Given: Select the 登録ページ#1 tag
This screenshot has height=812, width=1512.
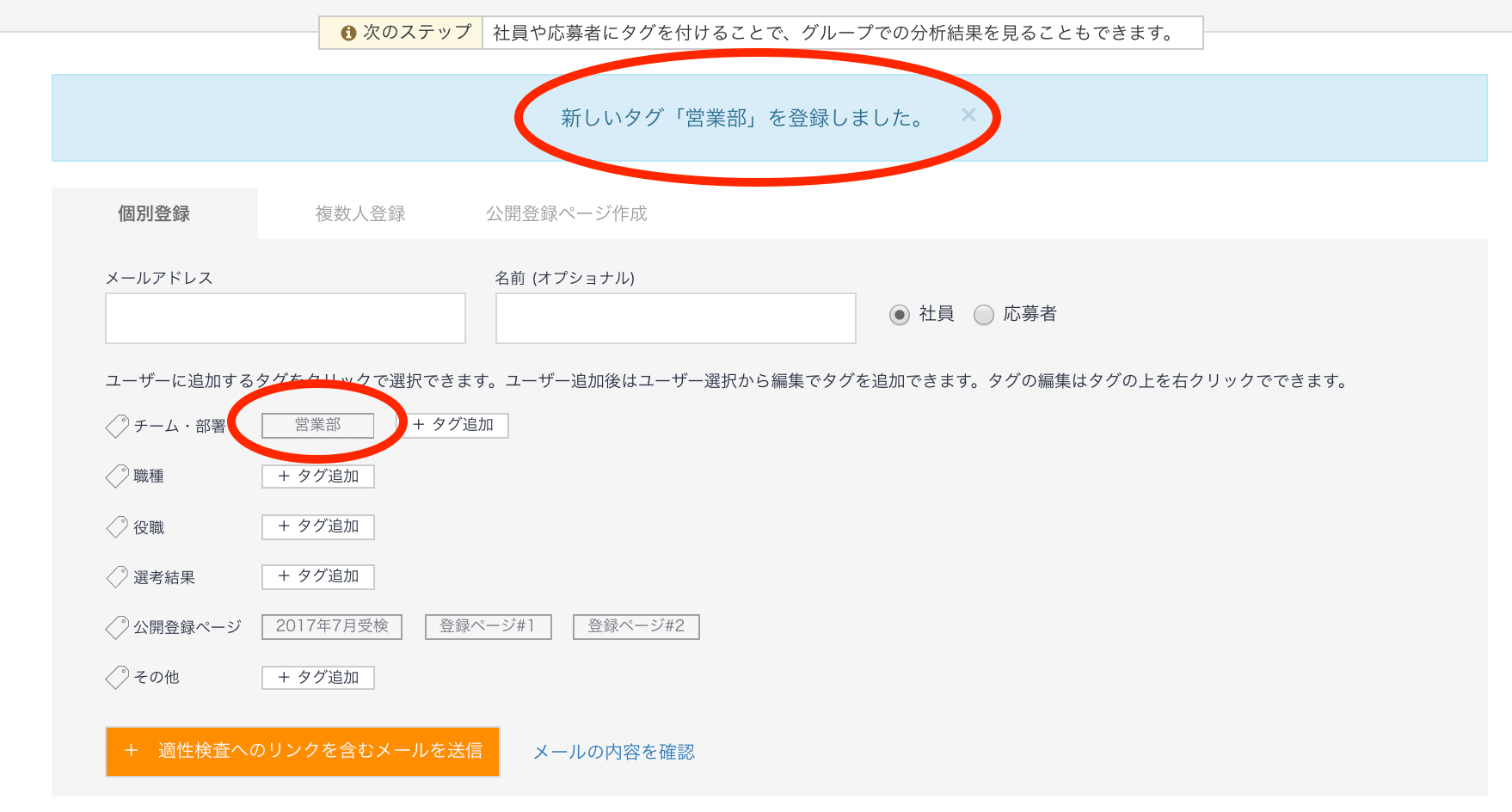Looking at the screenshot, I should (x=488, y=626).
